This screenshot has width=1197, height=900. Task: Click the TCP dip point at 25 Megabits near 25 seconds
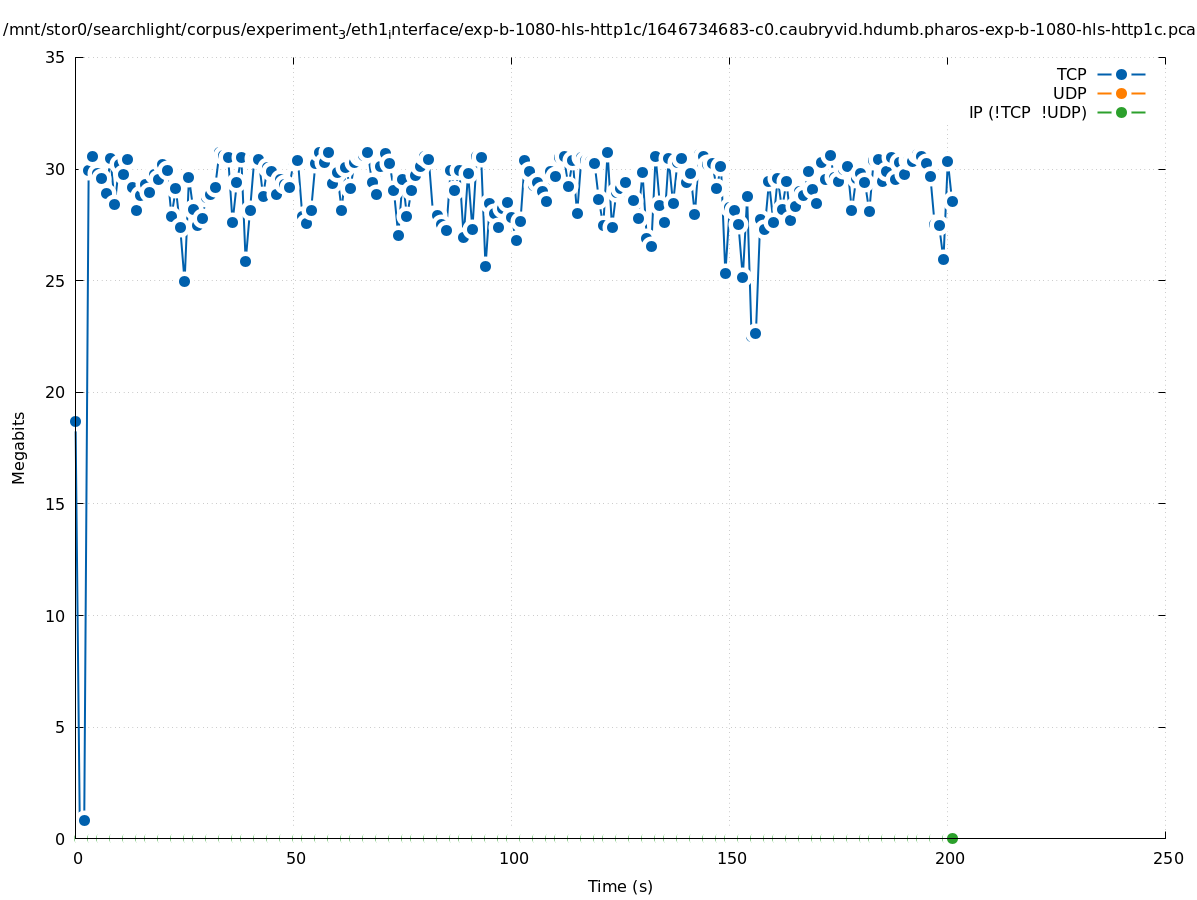click(x=184, y=281)
